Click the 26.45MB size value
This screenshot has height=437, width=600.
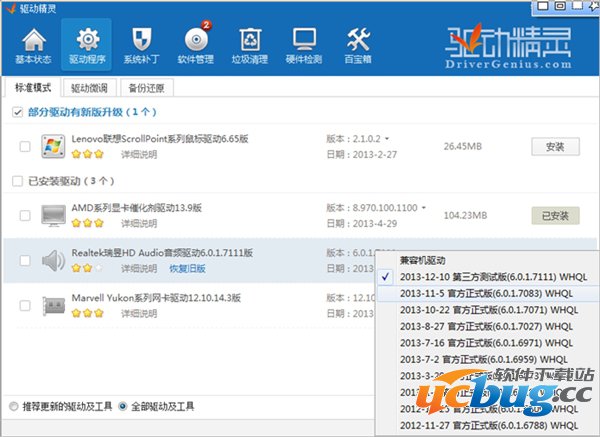tap(463, 146)
